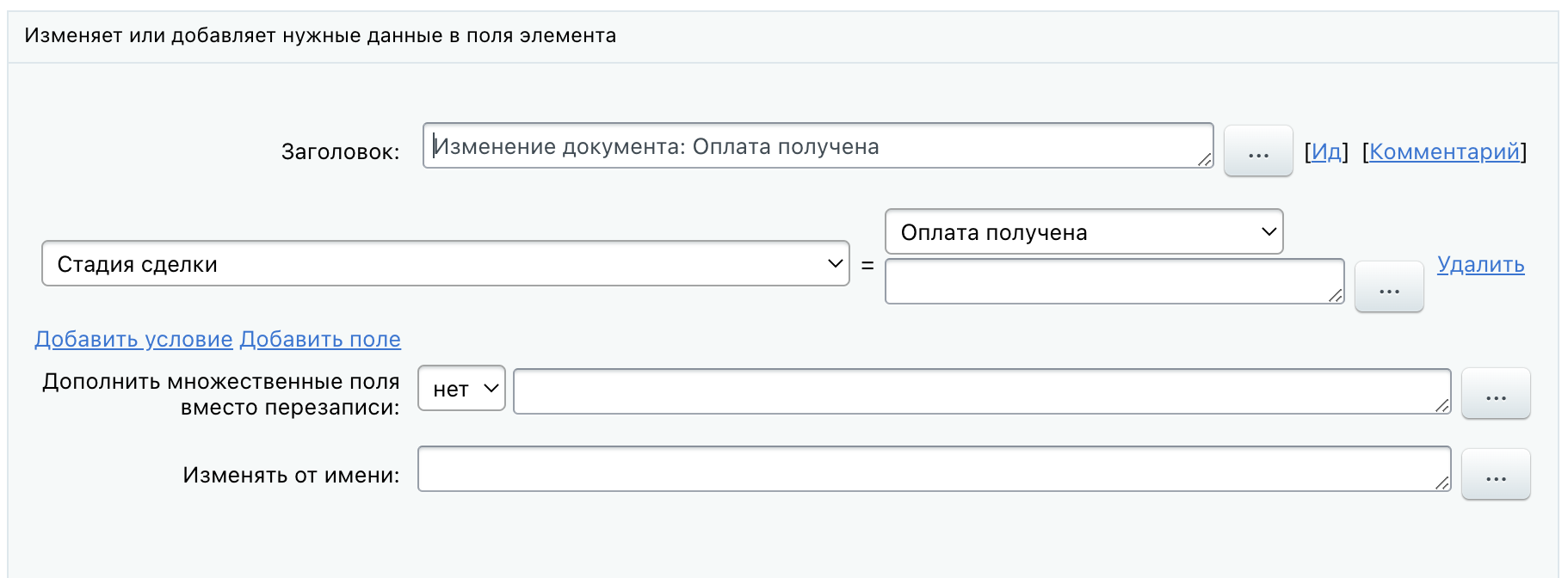The width and height of the screenshot is (1568, 578).
Task: Click resize handle of the stage value textarea
Action: [x=1336, y=295]
